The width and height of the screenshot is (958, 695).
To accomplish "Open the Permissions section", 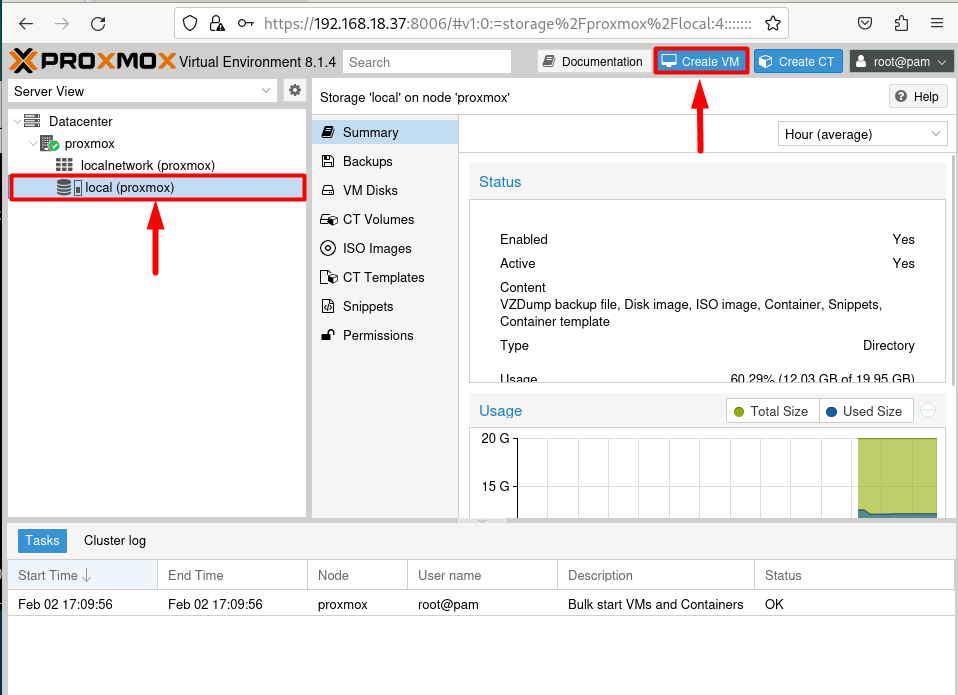I will click(385, 335).
